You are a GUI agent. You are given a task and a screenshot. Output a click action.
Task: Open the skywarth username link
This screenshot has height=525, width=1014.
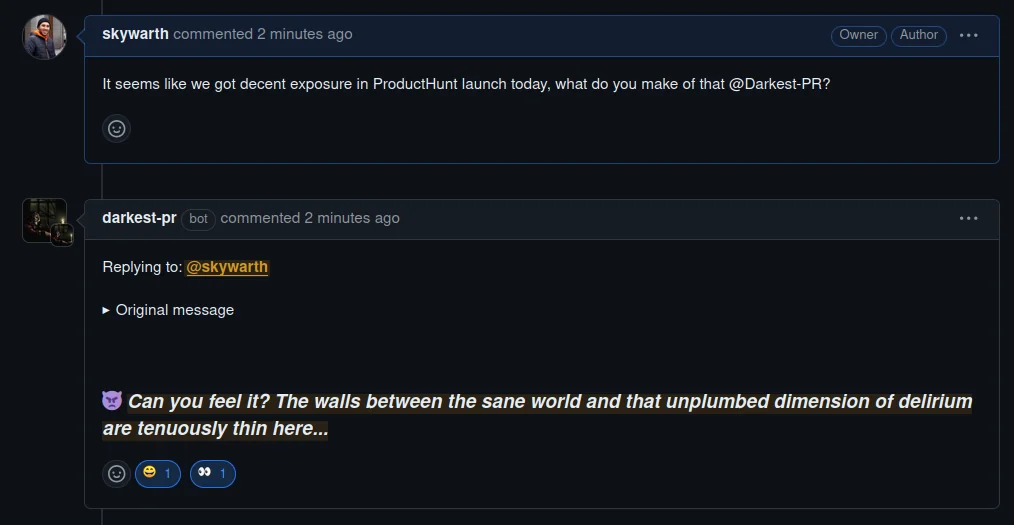(135, 34)
